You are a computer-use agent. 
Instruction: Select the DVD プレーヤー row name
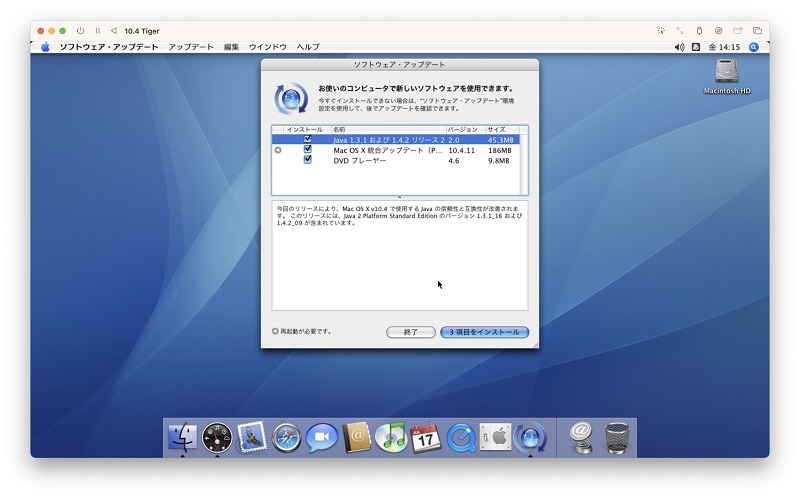(x=360, y=161)
